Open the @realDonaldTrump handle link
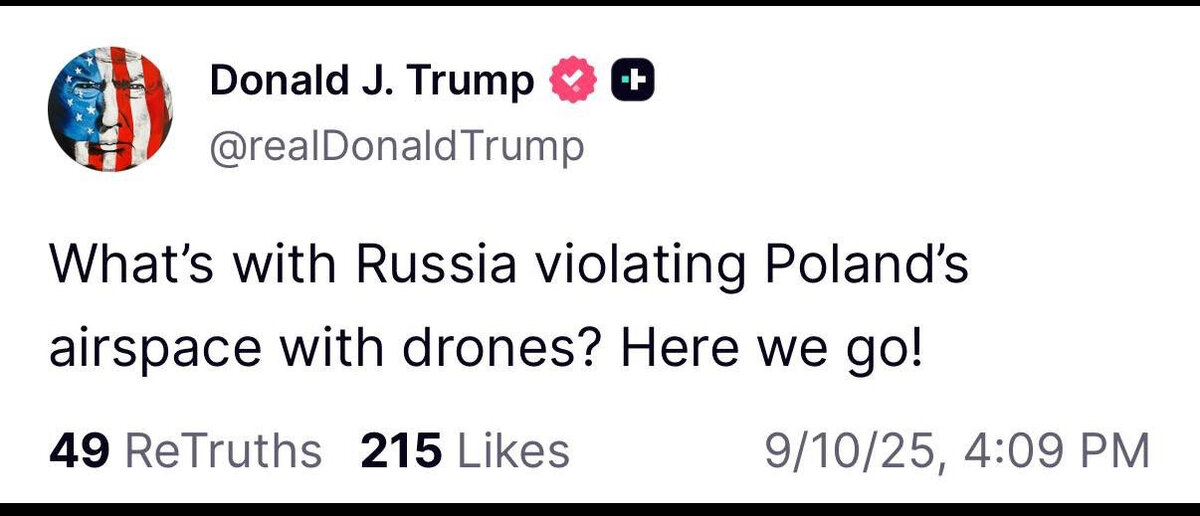Viewport: 1200px width, 516px height. 396,146
